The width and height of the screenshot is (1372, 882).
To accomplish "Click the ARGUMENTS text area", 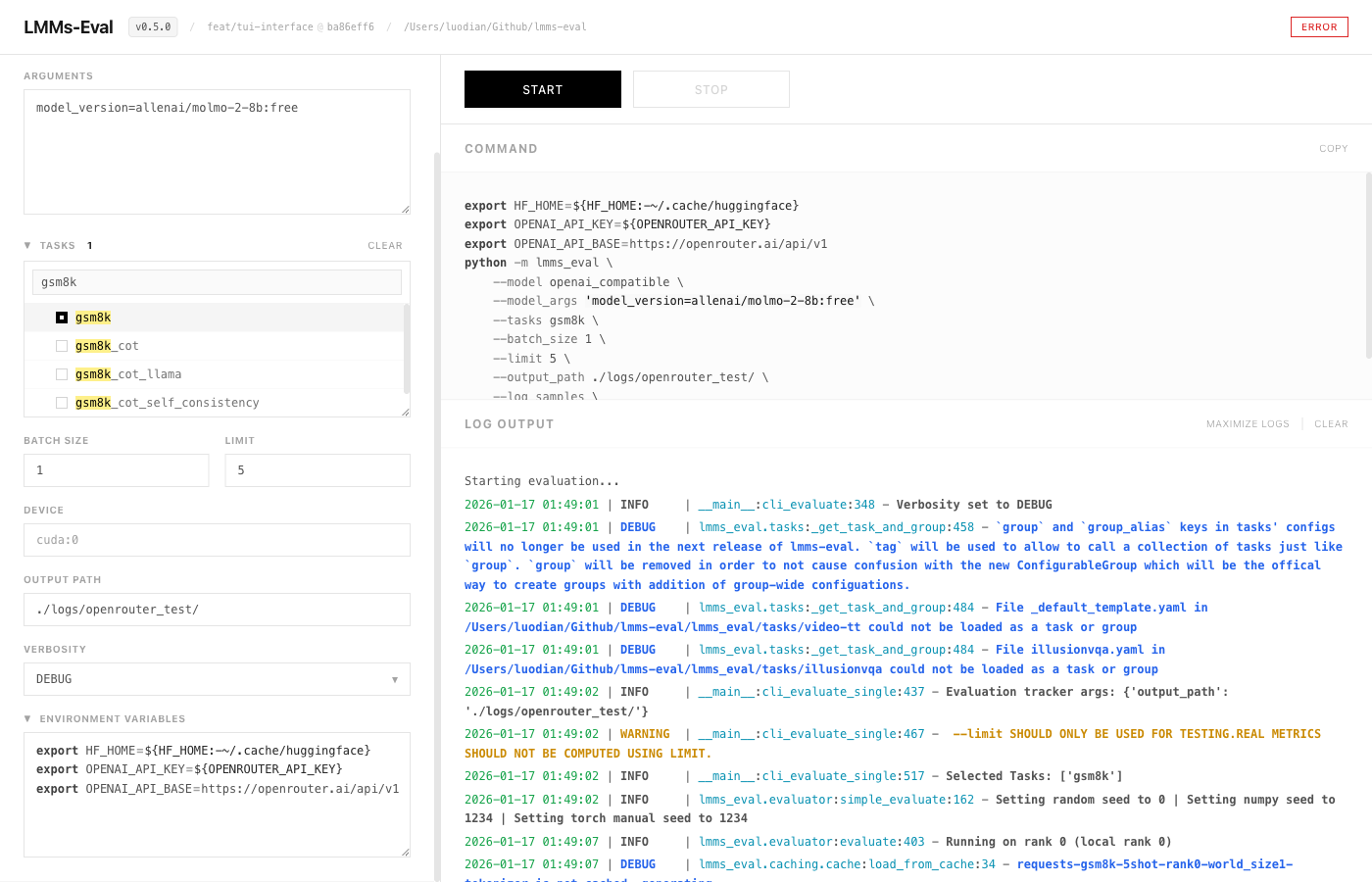I will click(217, 152).
